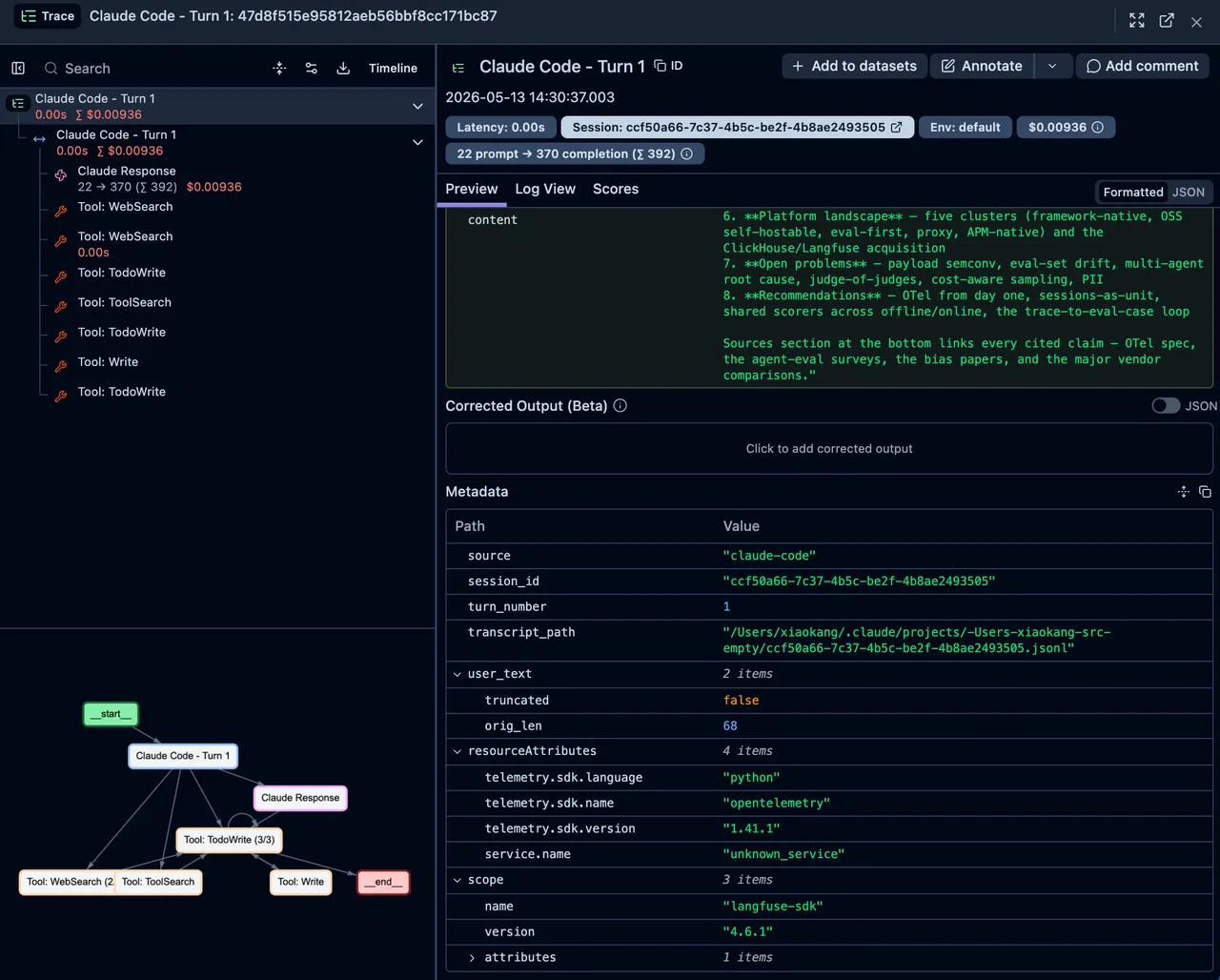Copy the Metadata contents
This screenshot has width=1220, height=980.
pyautogui.click(x=1205, y=492)
